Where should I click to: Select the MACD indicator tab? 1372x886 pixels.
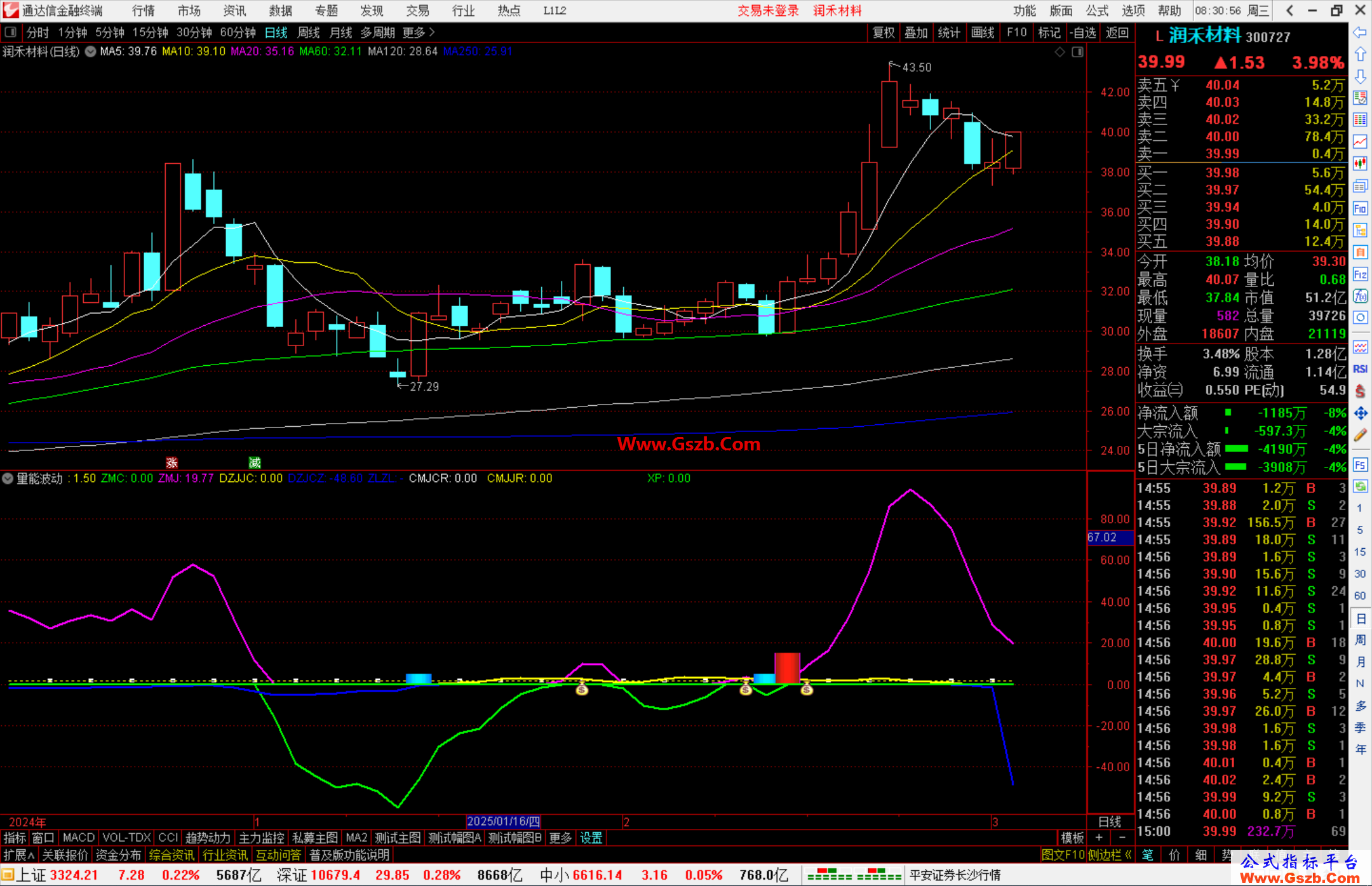click(x=79, y=838)
